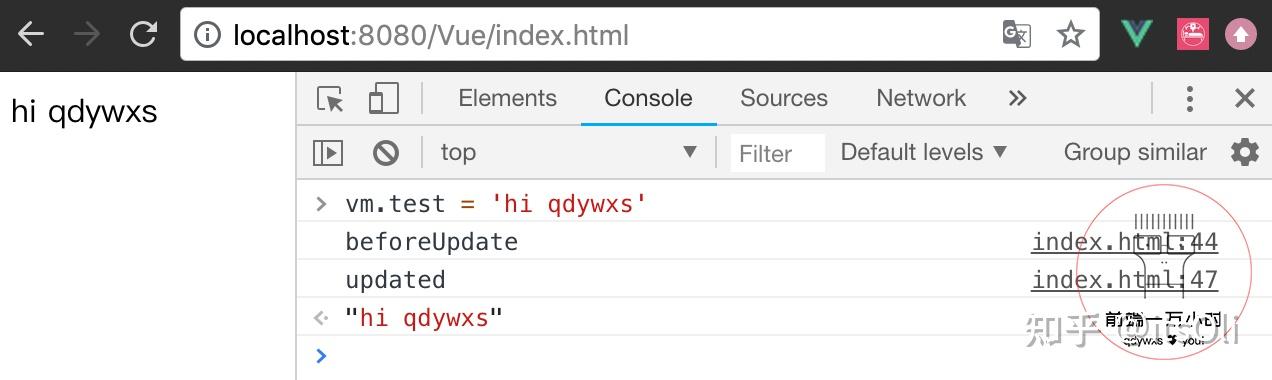Select the inspect element picker tool
Screen dimensions: 1272x380
(x=330, y=99)
